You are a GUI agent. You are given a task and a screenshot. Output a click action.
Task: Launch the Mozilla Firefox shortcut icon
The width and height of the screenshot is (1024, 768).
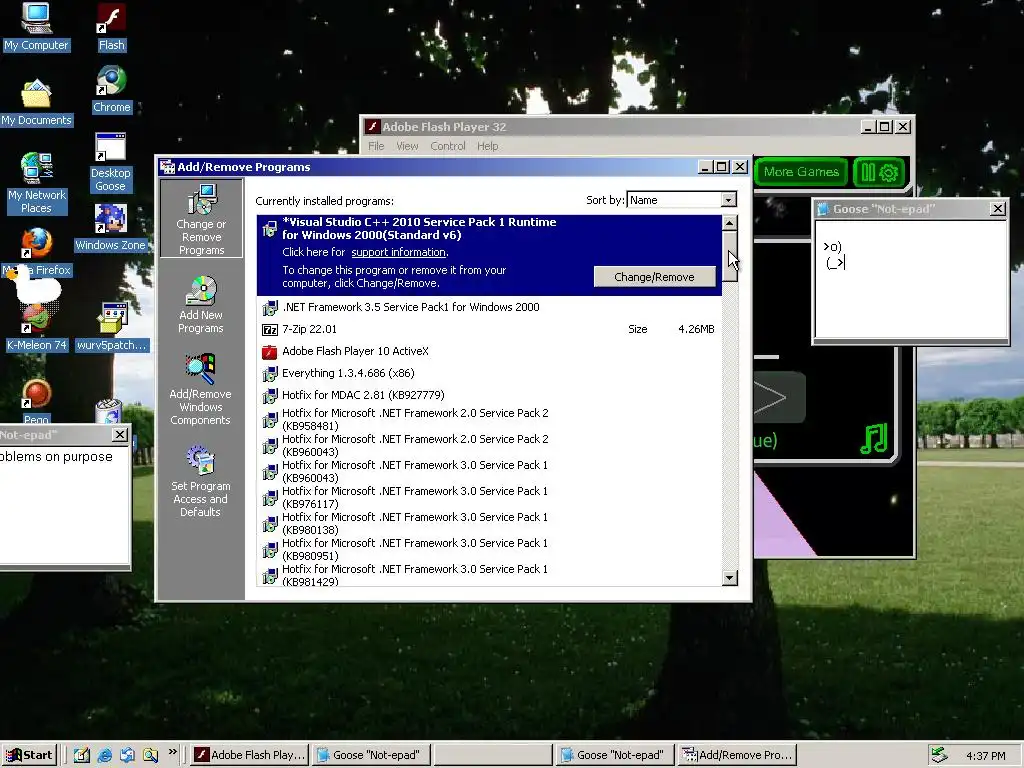(x=37, y=252)
